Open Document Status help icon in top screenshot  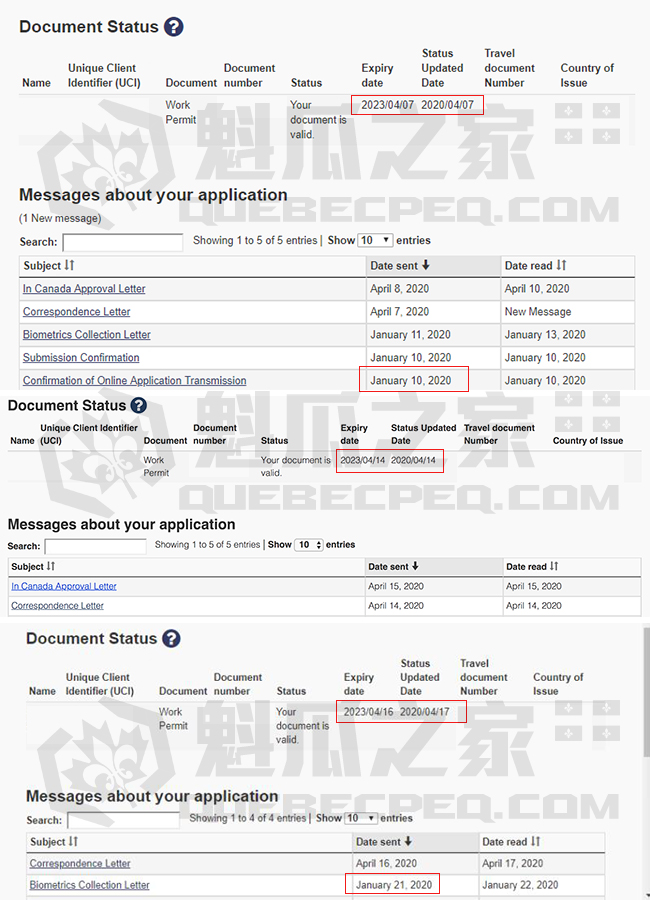coord(173,27)
